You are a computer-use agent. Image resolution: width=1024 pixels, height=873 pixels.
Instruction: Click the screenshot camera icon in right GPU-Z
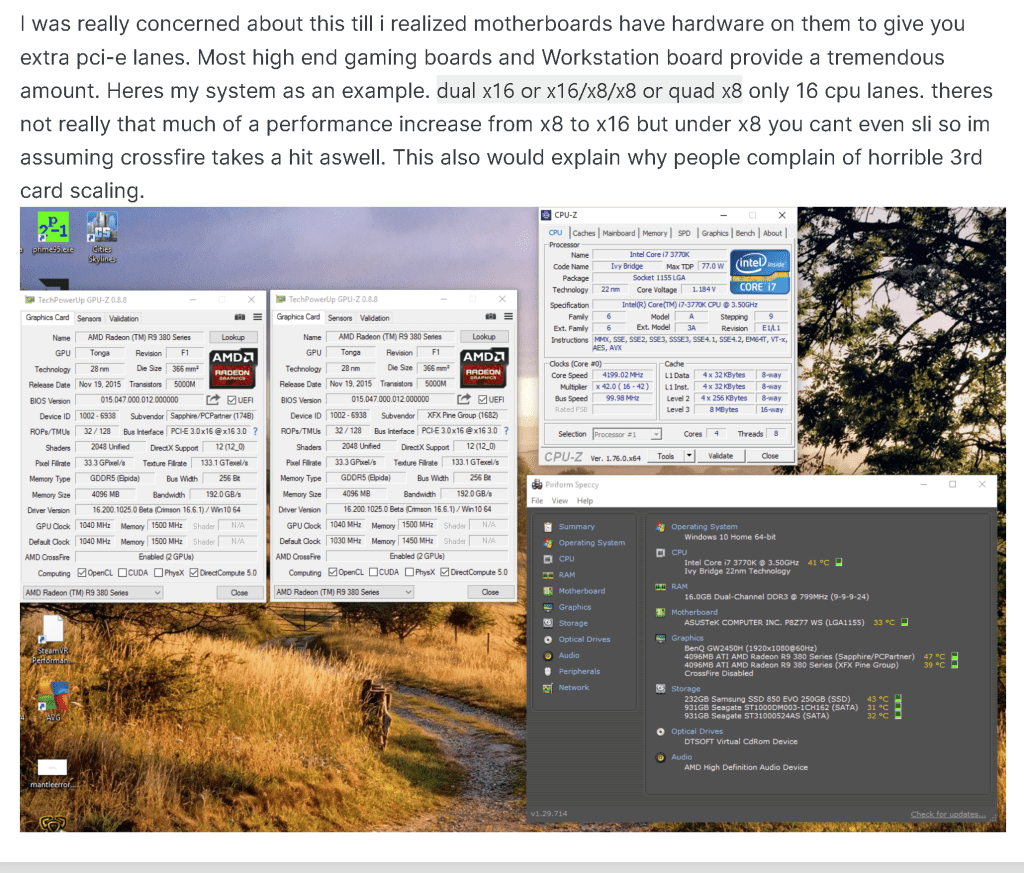490,317
